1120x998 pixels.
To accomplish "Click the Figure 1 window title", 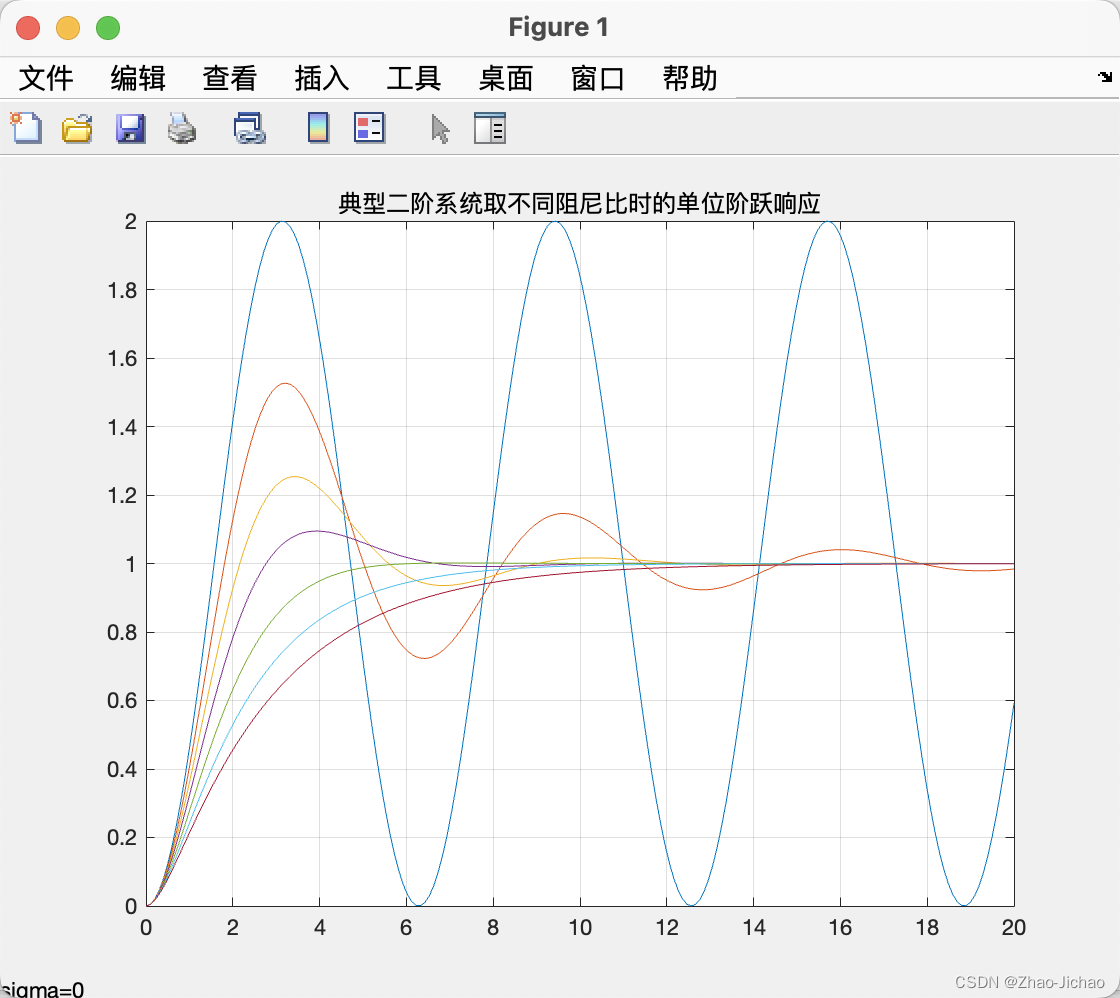I will click(x=559, y=27).
